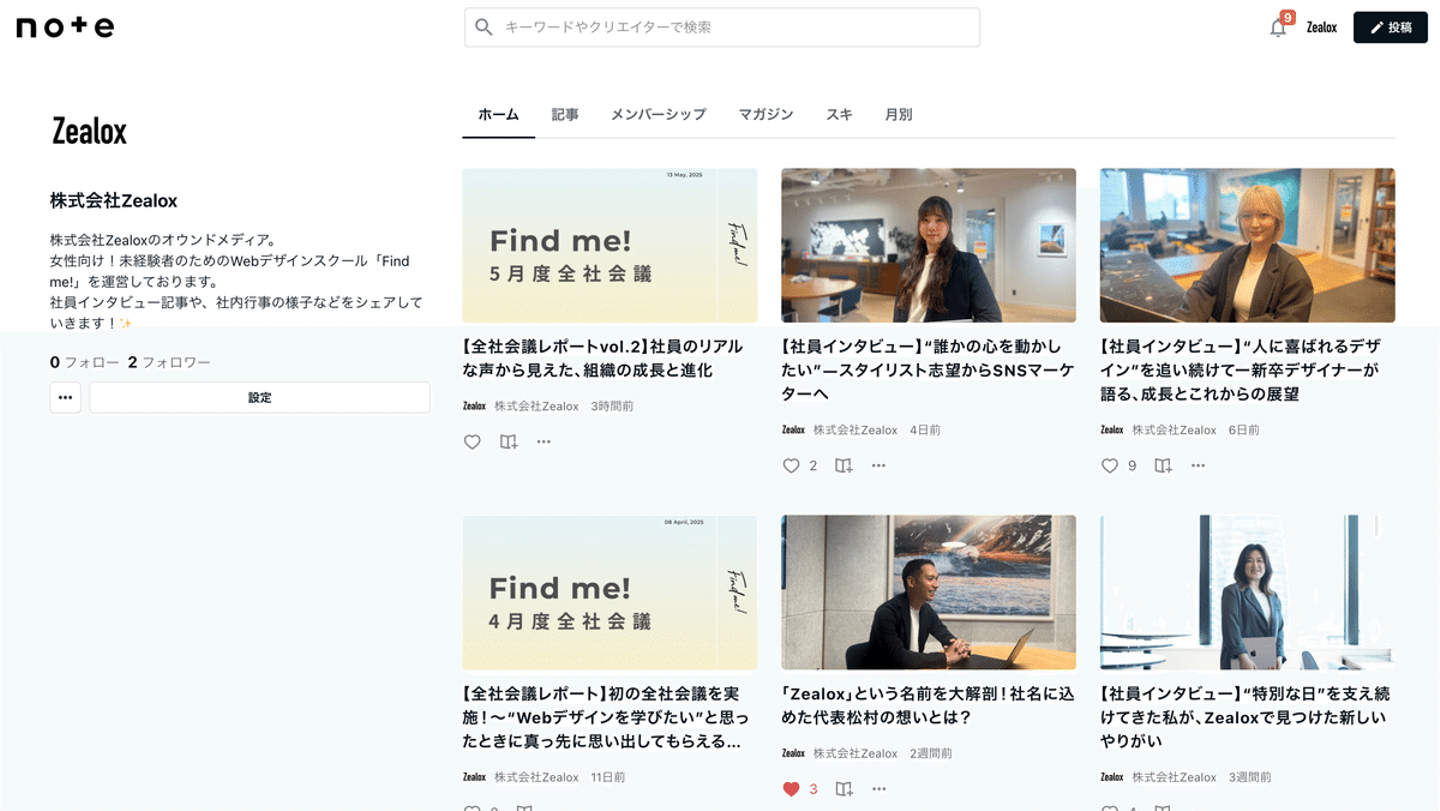The image size is (1440, 811).
Task: Open the 4月度全社会議 thumbnail
Action: (x=610, y=592)
